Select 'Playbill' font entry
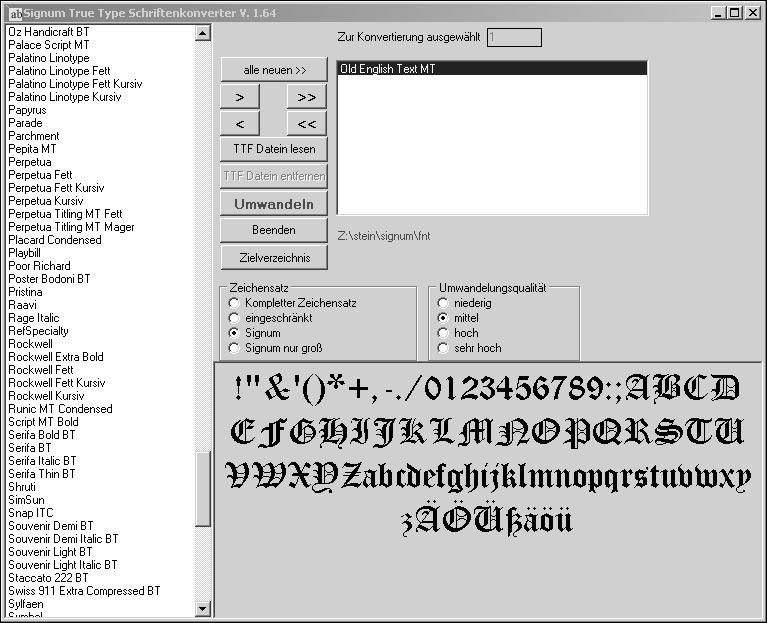767x623 pixels. click(24, 253)
